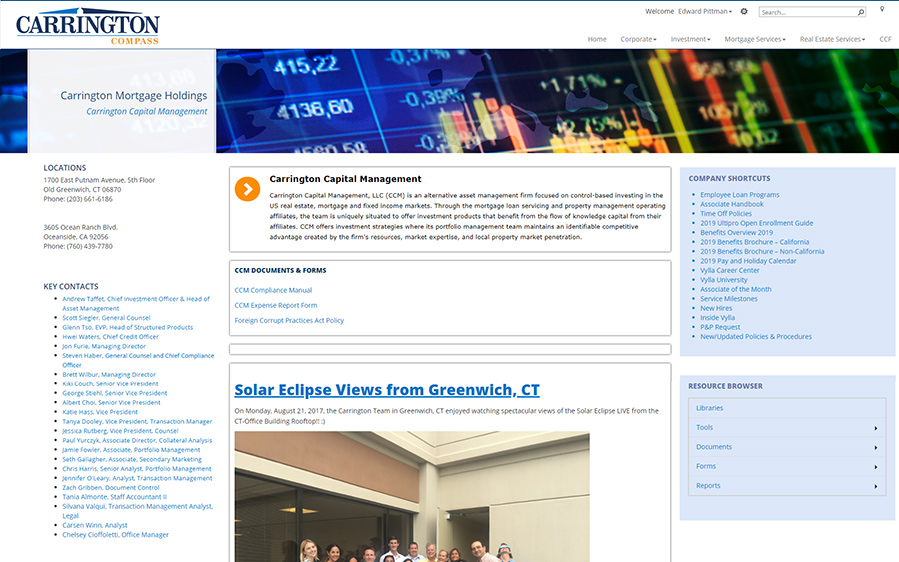Open the CCM Compliance Manual link
Viewport: 899px width, 562px height.
[273, 290]
